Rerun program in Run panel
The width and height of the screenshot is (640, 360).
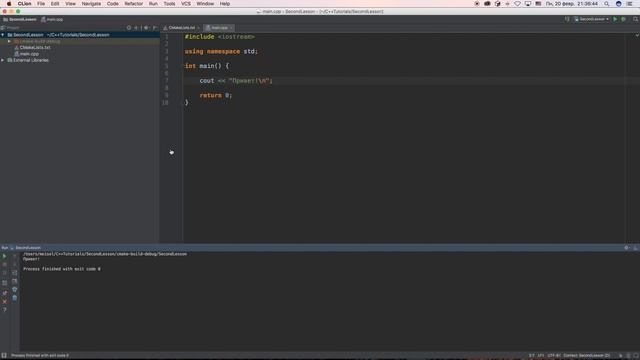point(4,256)
